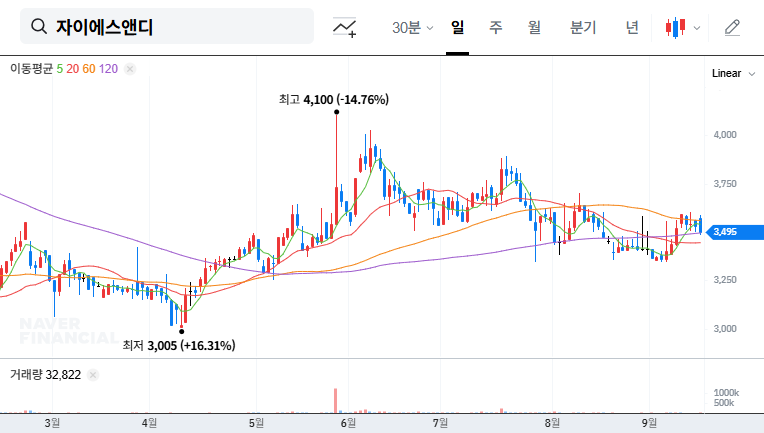
Task: Click the 최고 4,100 high price annotation
Action: point(334,99)
